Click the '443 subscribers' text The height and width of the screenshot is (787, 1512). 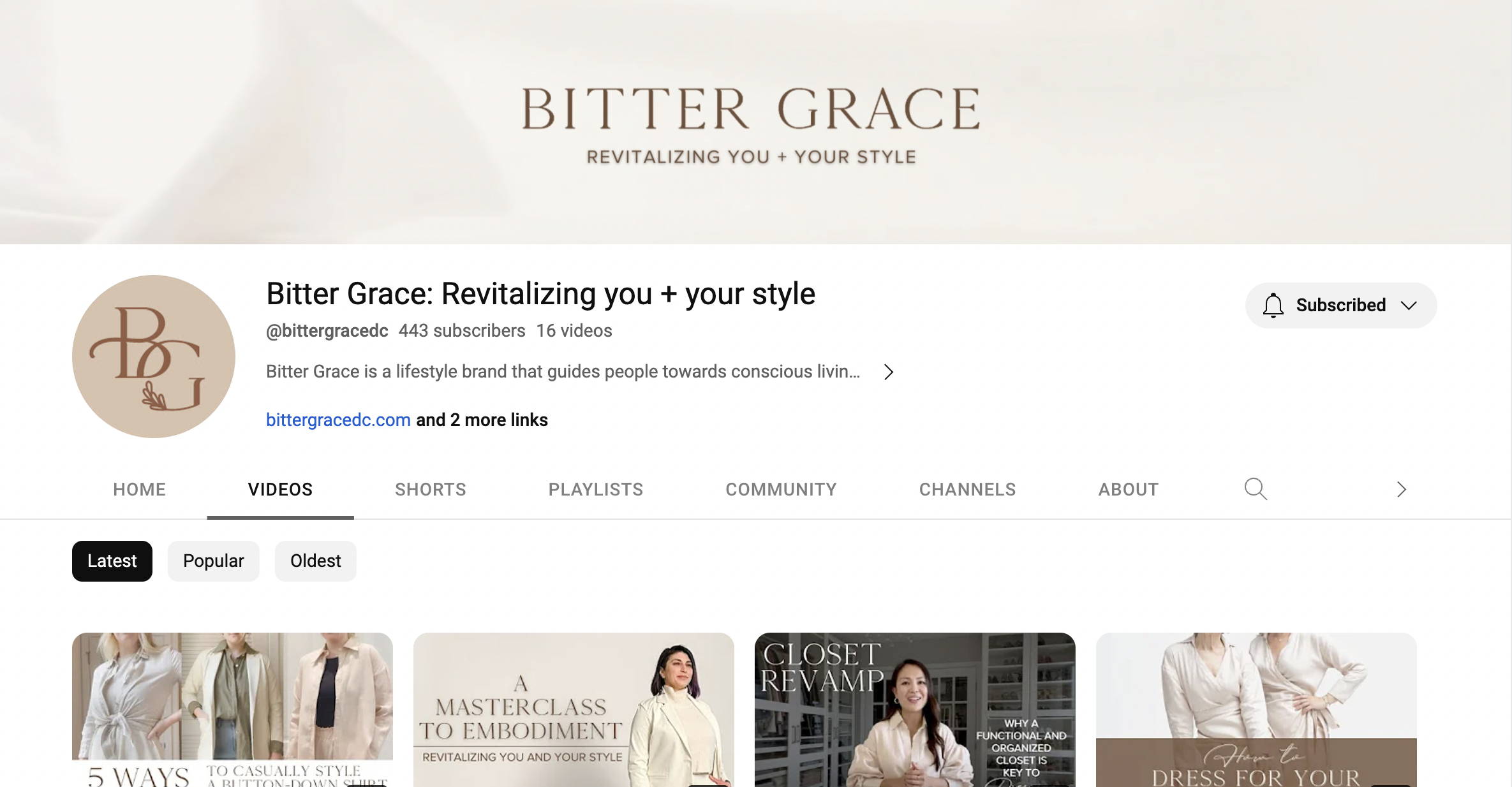462,331
